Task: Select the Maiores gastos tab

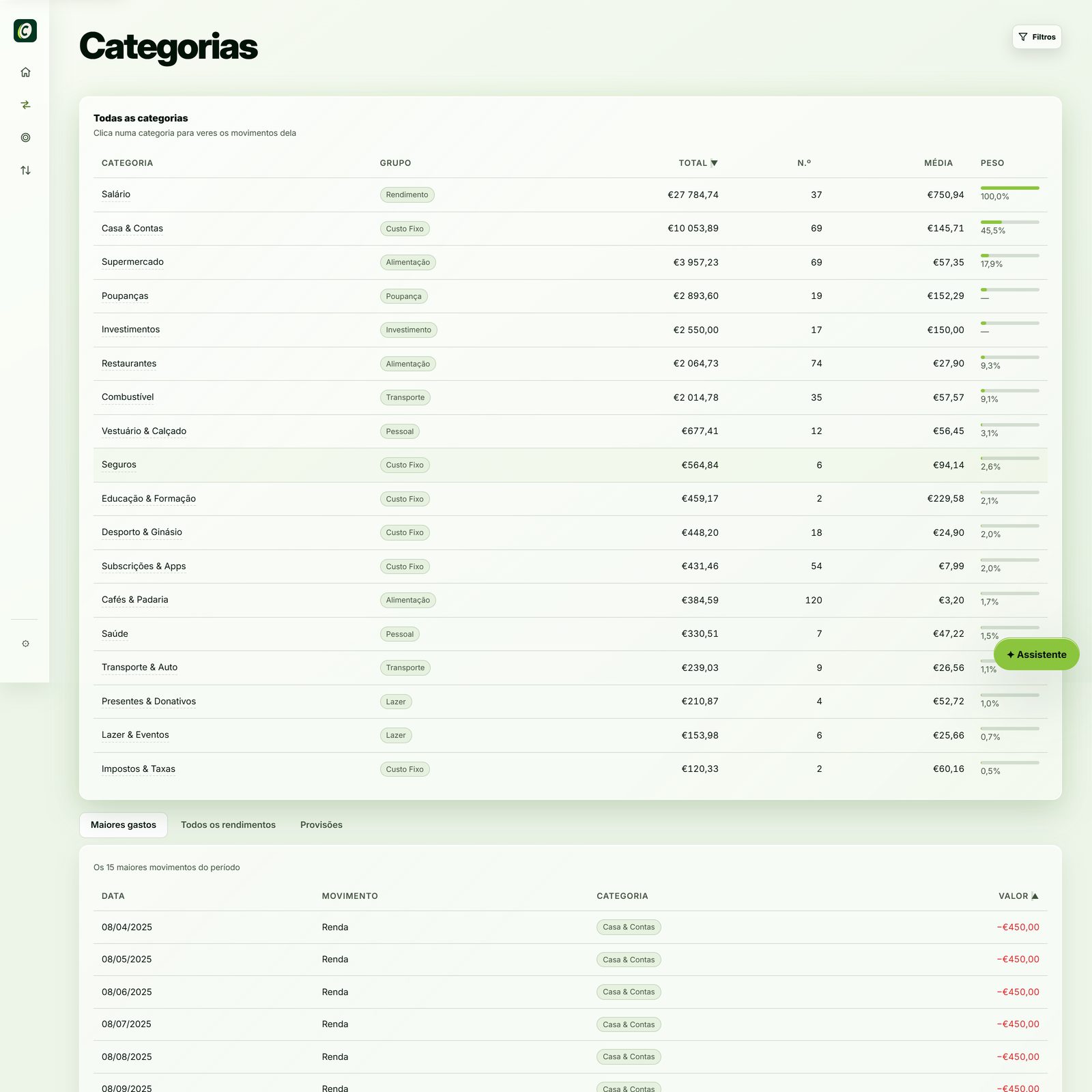Action: point(124,825)
